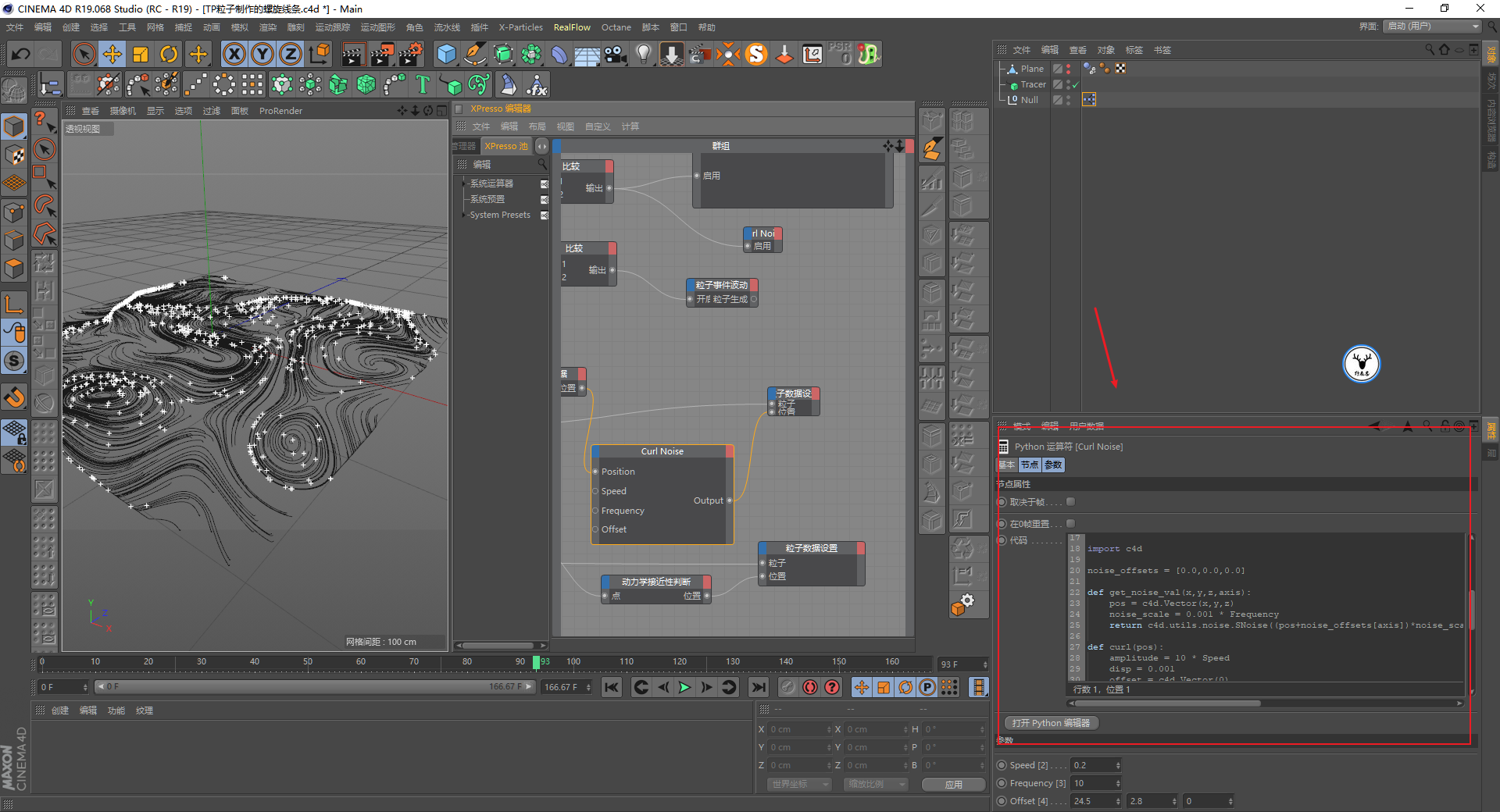Select the Curl Noise node title
Viewport: 1500px width, 812px height.
point(662,451)
